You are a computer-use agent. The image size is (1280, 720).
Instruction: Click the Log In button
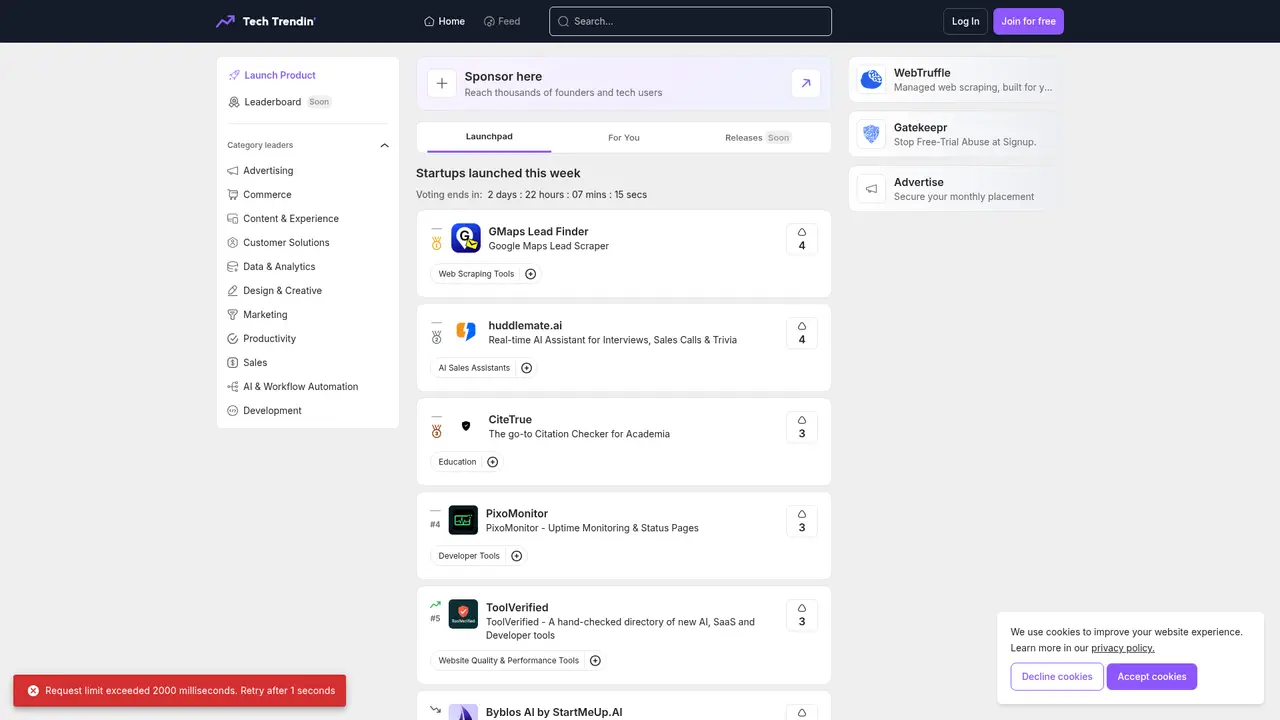point(966,21)
